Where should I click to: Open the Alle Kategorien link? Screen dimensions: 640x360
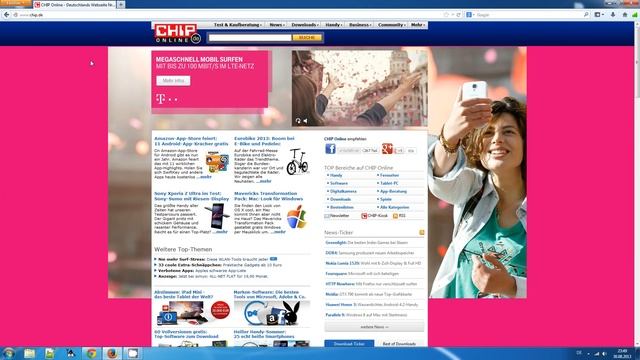point(394,207)
